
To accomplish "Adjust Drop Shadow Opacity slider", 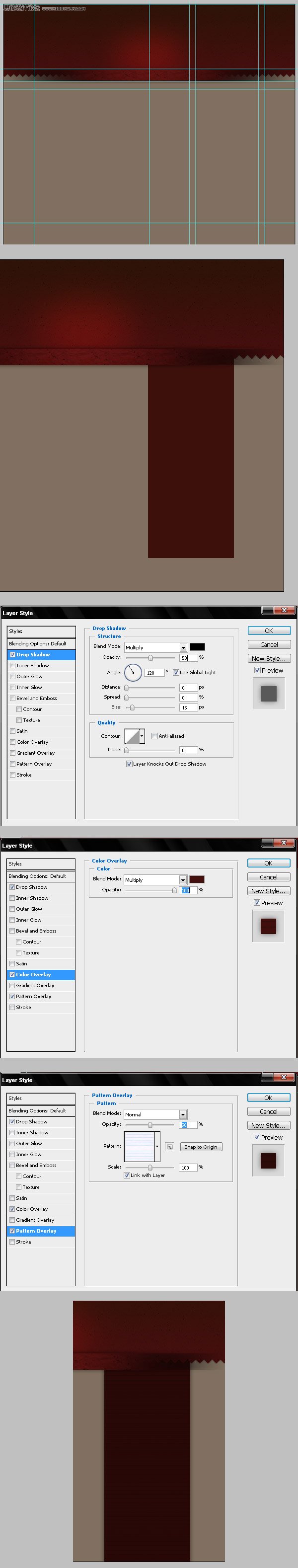I will (x=150, y=657).
